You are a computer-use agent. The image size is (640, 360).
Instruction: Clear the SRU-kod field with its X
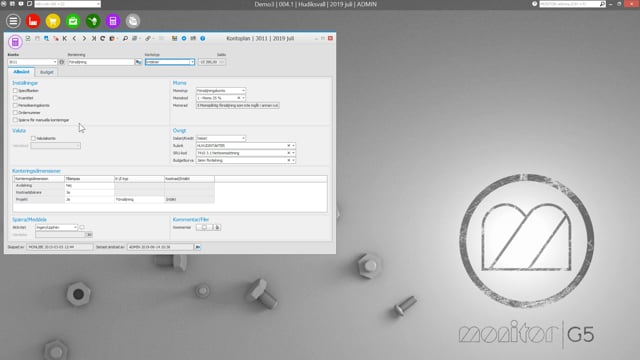289,153
